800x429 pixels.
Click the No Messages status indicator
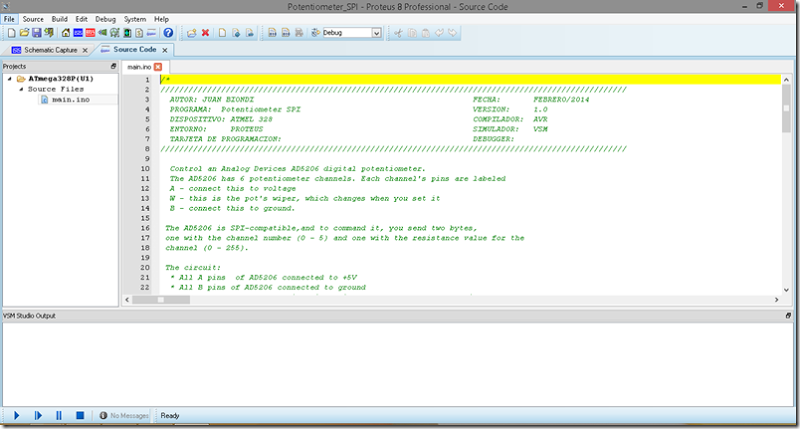tap(124, 416)
